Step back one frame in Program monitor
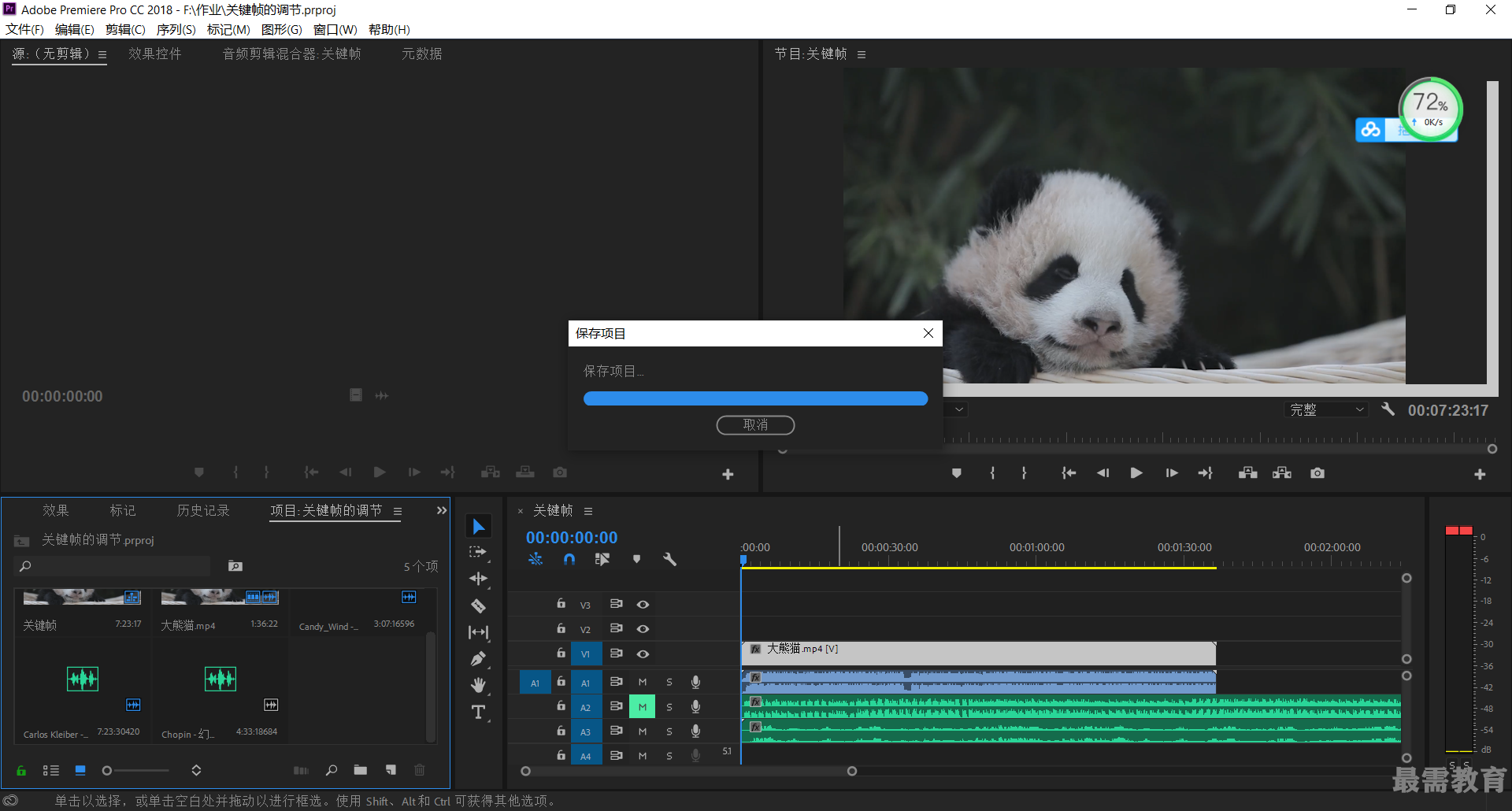The width and height of the screenshot is (1512, 811). (x=1102, y=473)
